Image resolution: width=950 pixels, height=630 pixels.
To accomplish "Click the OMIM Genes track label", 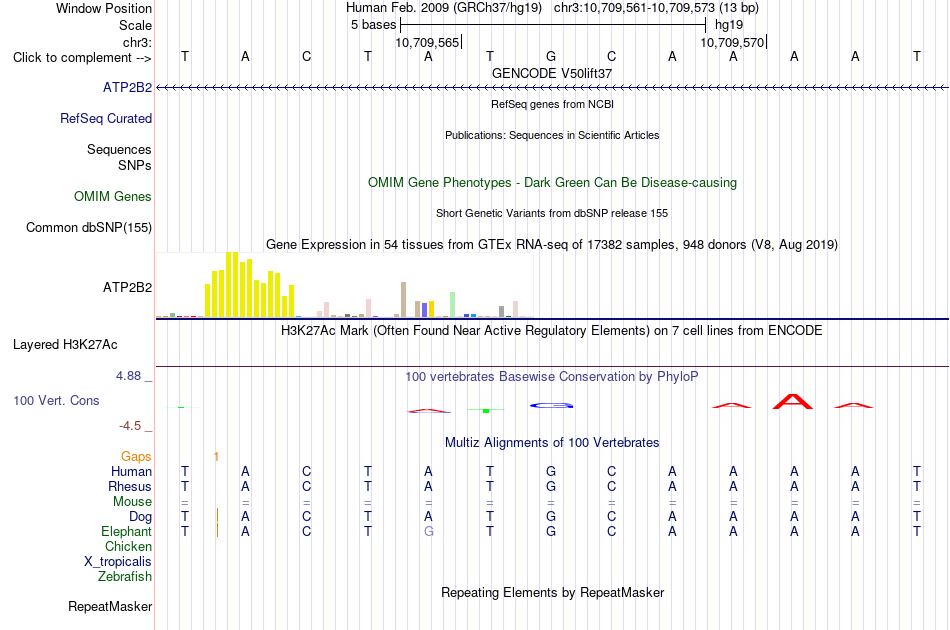I will 113,196.
